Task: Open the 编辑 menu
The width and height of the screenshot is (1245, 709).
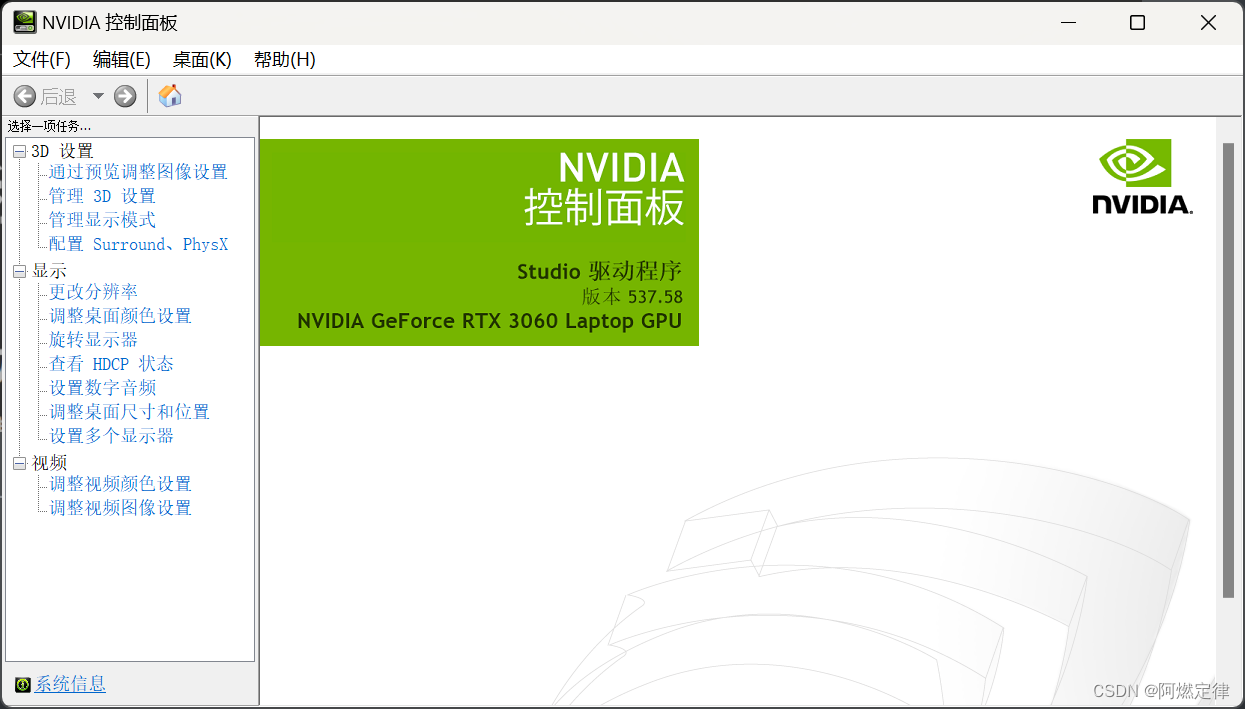Action: 120,59
